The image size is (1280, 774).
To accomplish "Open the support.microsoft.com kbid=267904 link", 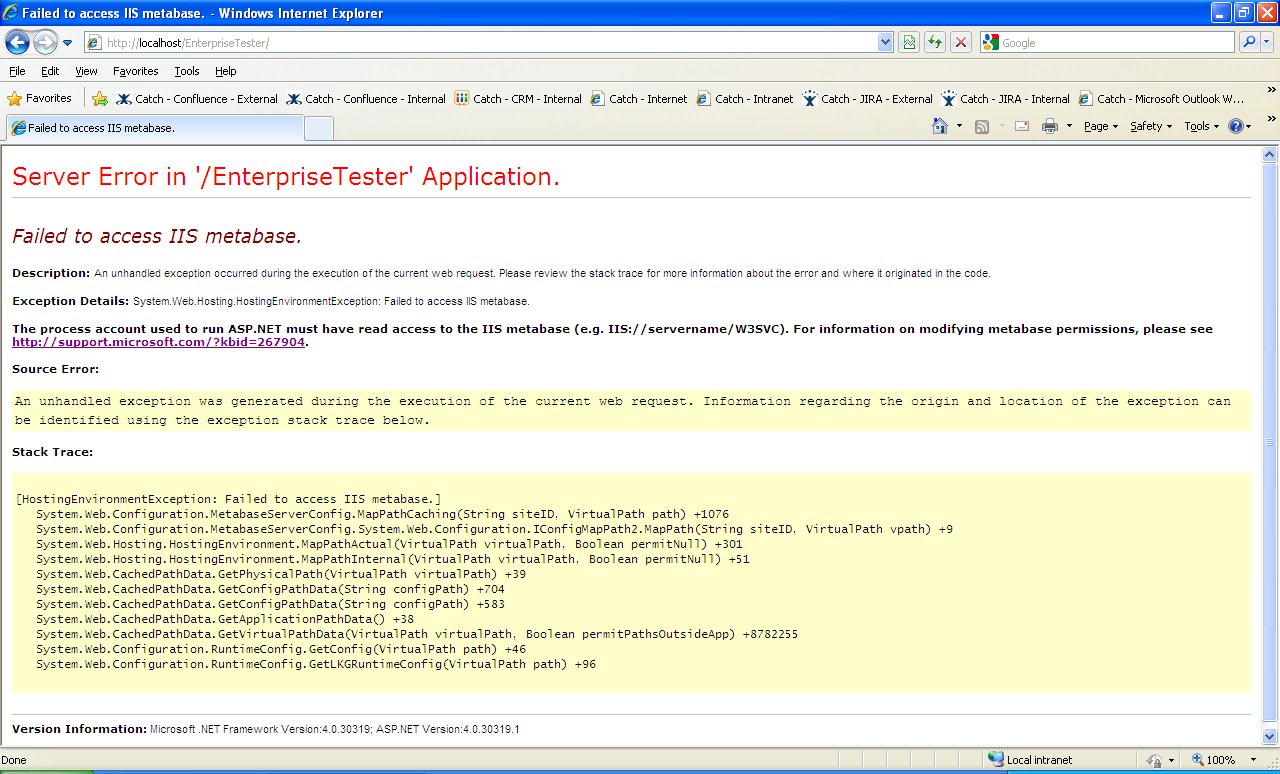I will [158, 342].
